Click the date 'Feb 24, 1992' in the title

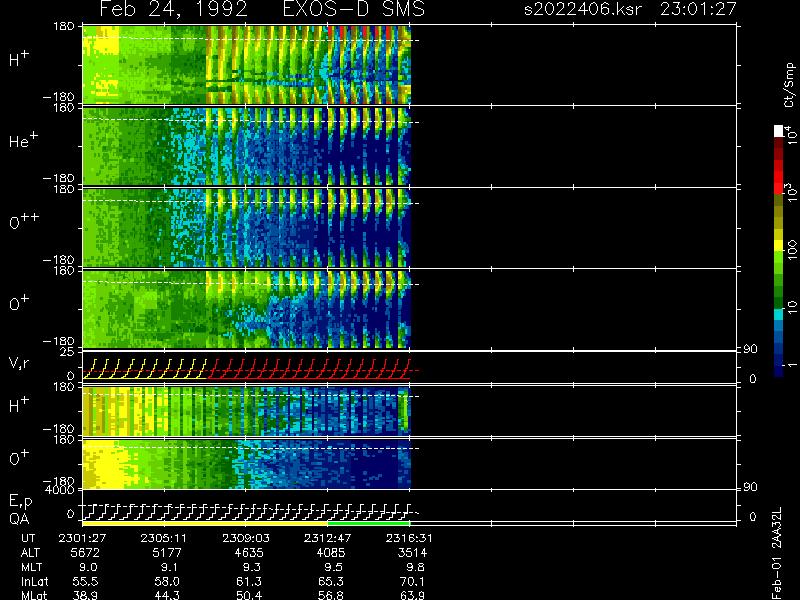(x=173, y=9)
